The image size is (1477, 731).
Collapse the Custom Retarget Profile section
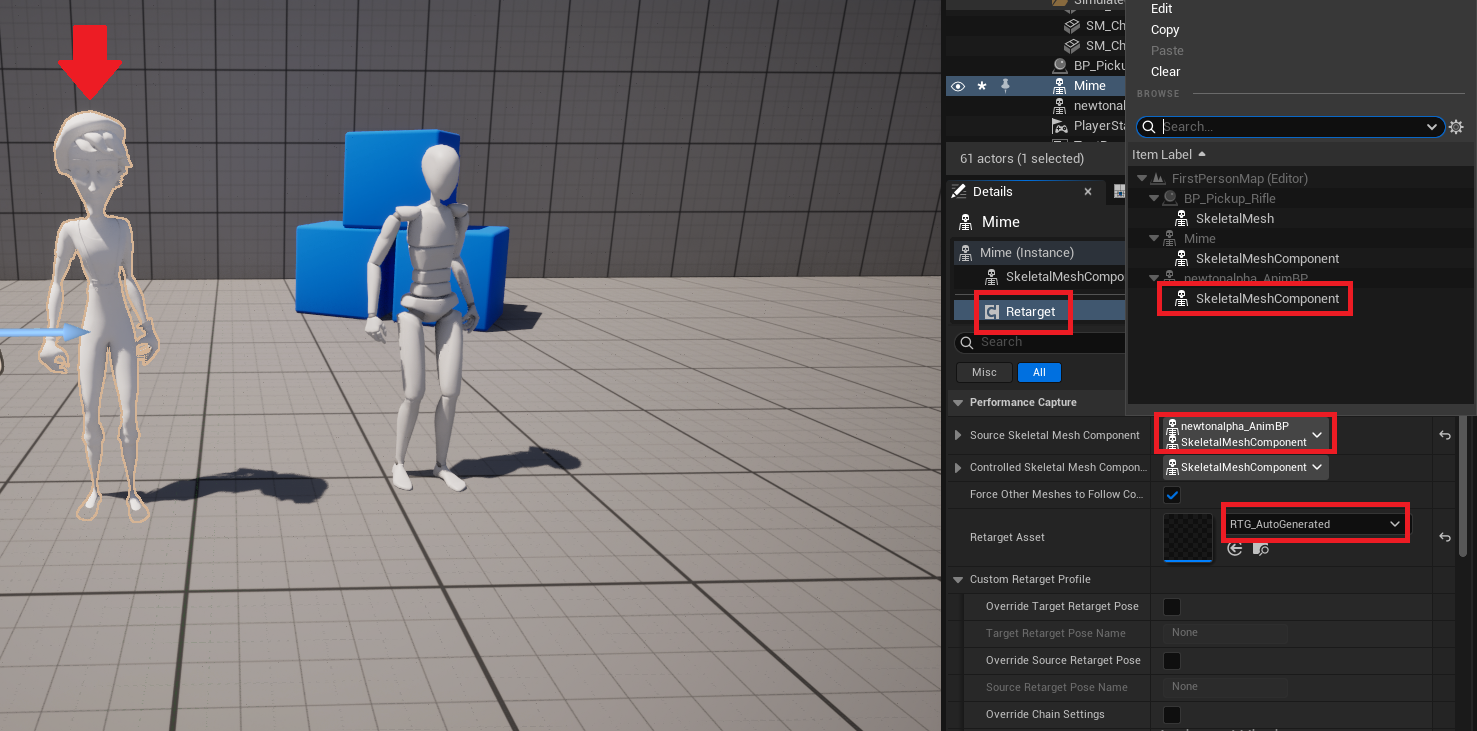click(x=958, y=580)
